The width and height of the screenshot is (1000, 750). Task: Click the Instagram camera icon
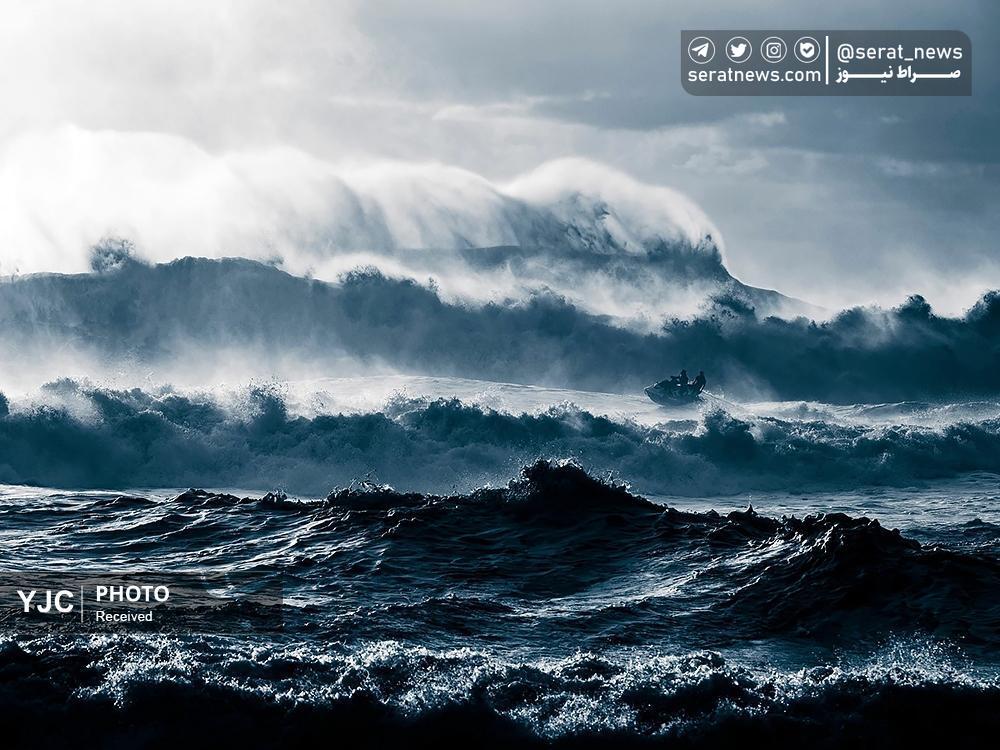click(773, 50)
